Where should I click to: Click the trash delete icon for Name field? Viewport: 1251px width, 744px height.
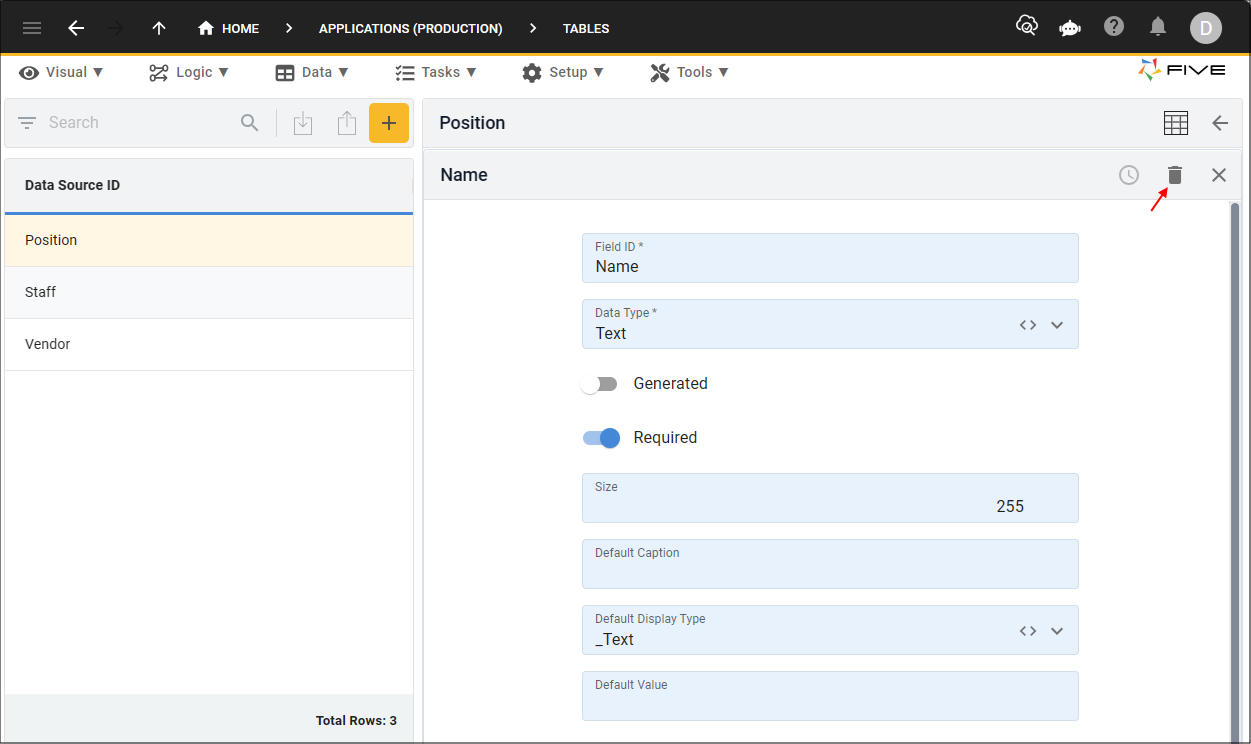(x=1175, y=175)
